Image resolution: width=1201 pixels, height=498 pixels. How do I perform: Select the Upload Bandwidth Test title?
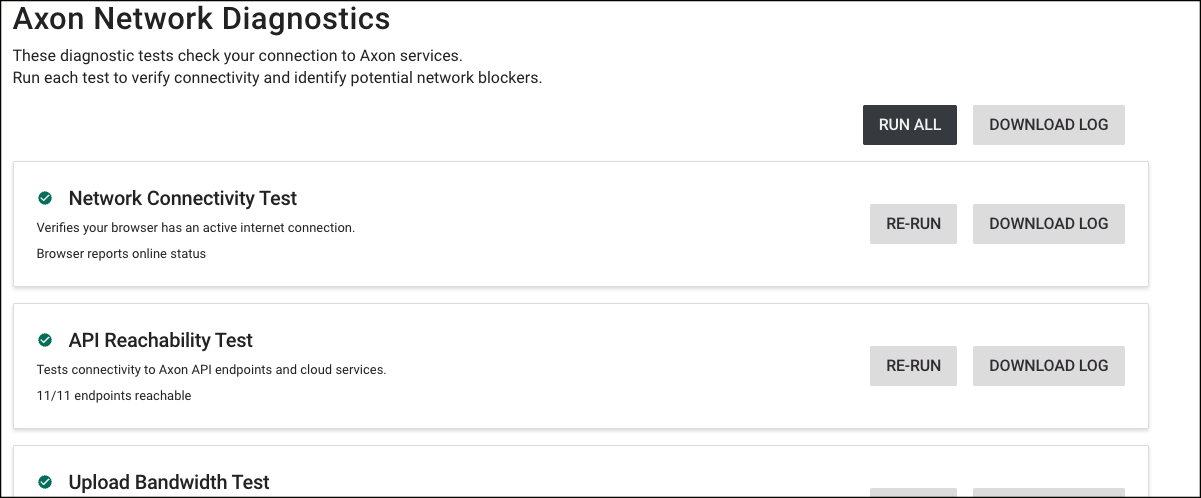click(x=169, y=482)
